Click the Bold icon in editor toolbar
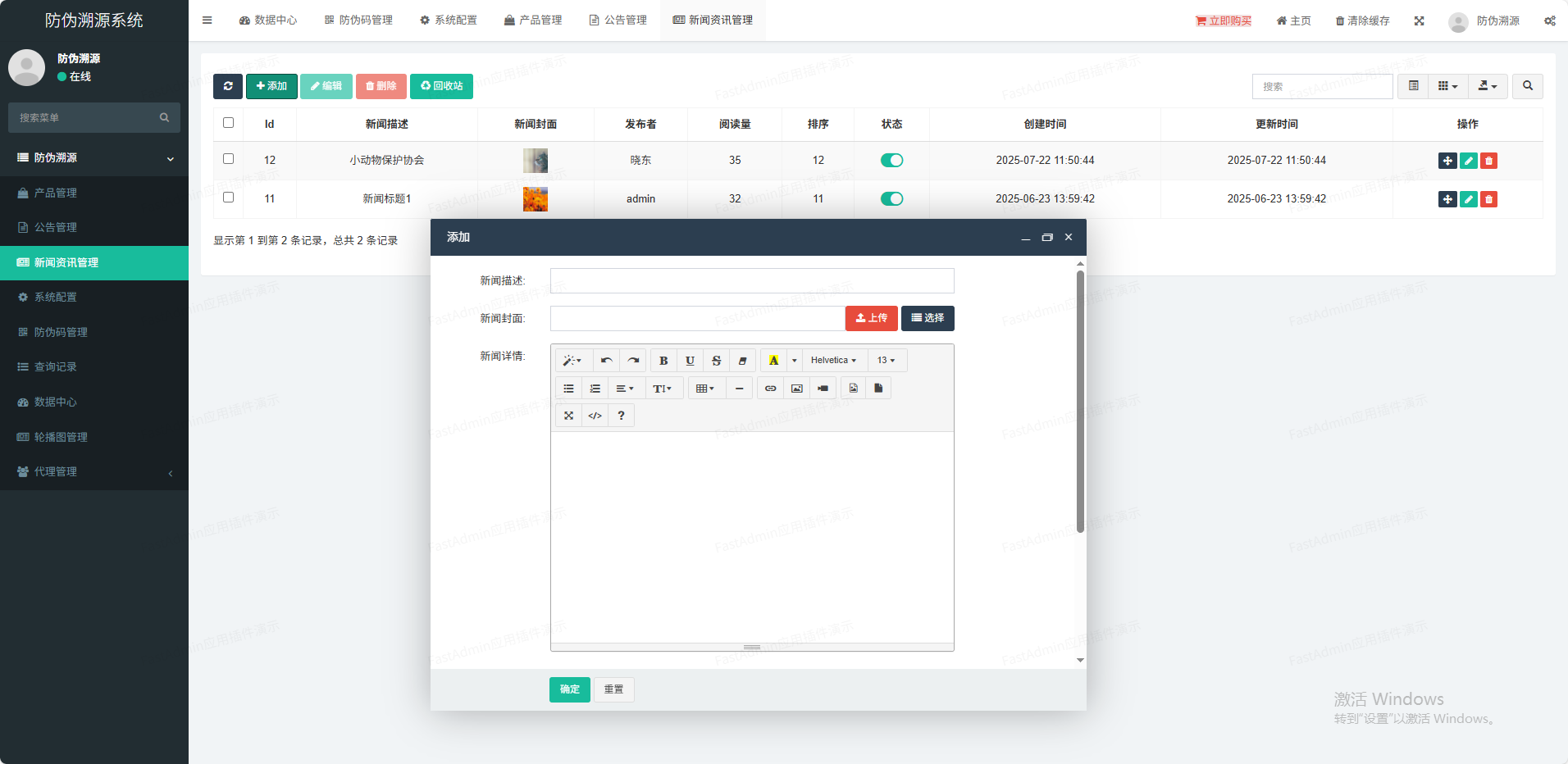This screenshot has height=764, width=1568. pyautogui.click(x=663, y=361)
